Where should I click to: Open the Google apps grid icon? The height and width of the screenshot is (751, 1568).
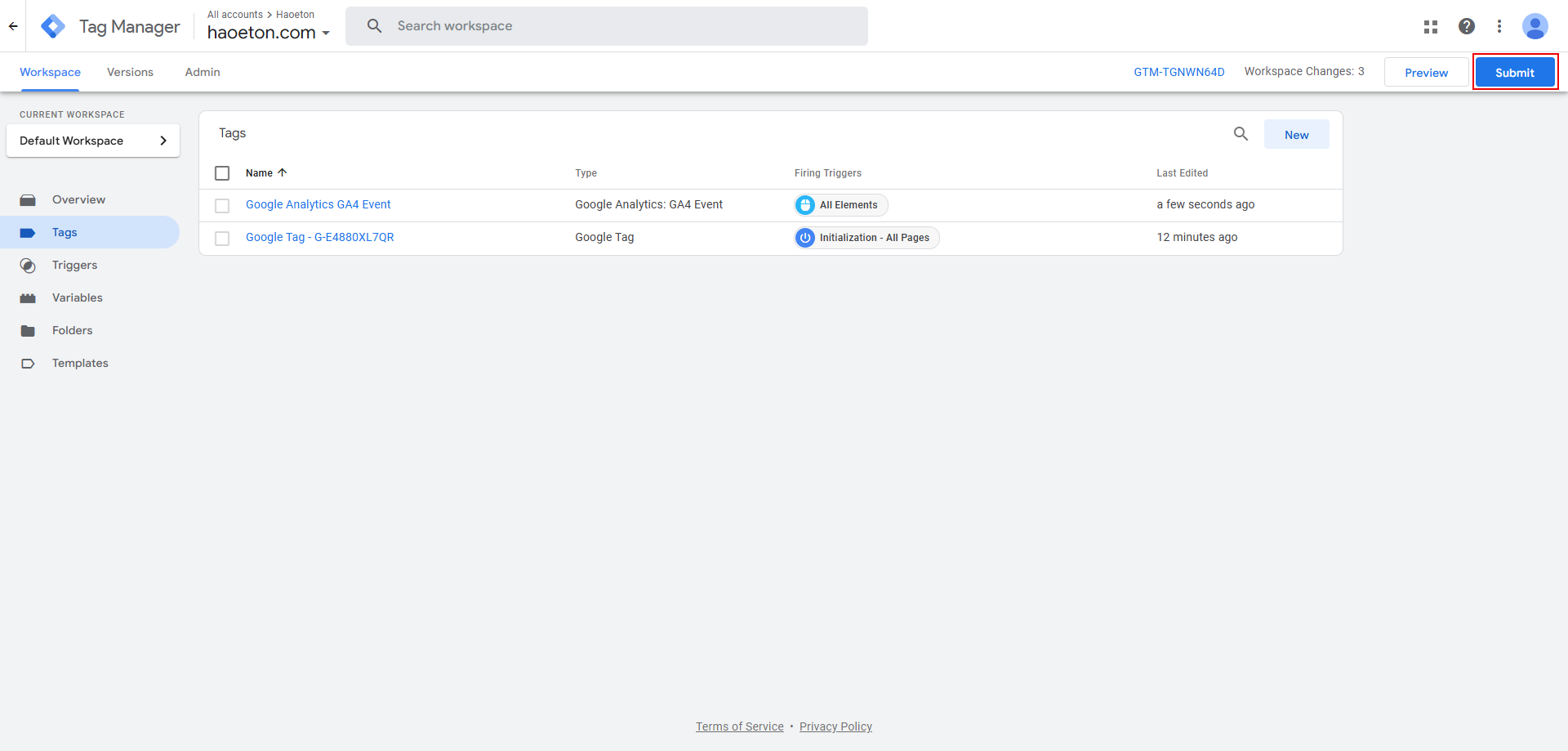pos(1431,26)
